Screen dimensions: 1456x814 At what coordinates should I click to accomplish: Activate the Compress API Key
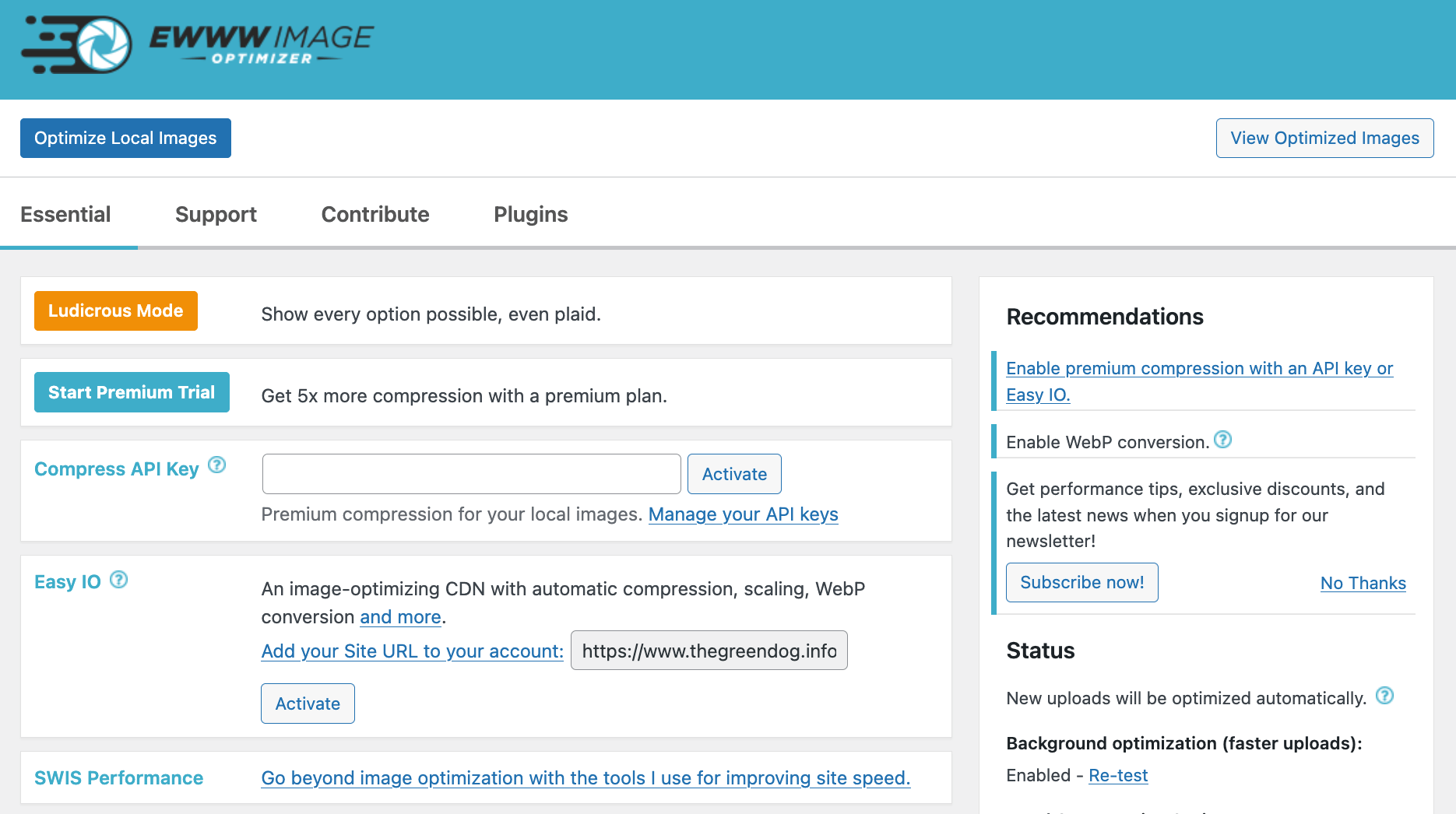point(734,474)
